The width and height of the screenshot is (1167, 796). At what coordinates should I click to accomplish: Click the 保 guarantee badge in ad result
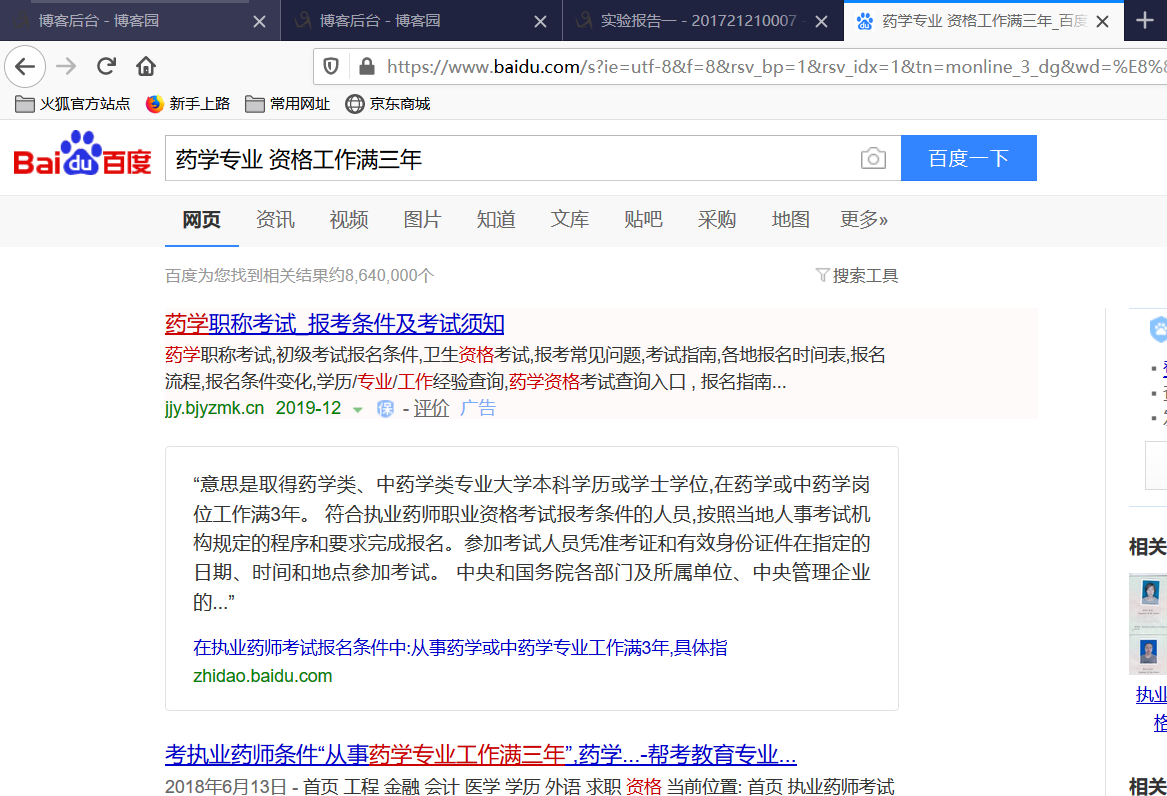[385, 408]
